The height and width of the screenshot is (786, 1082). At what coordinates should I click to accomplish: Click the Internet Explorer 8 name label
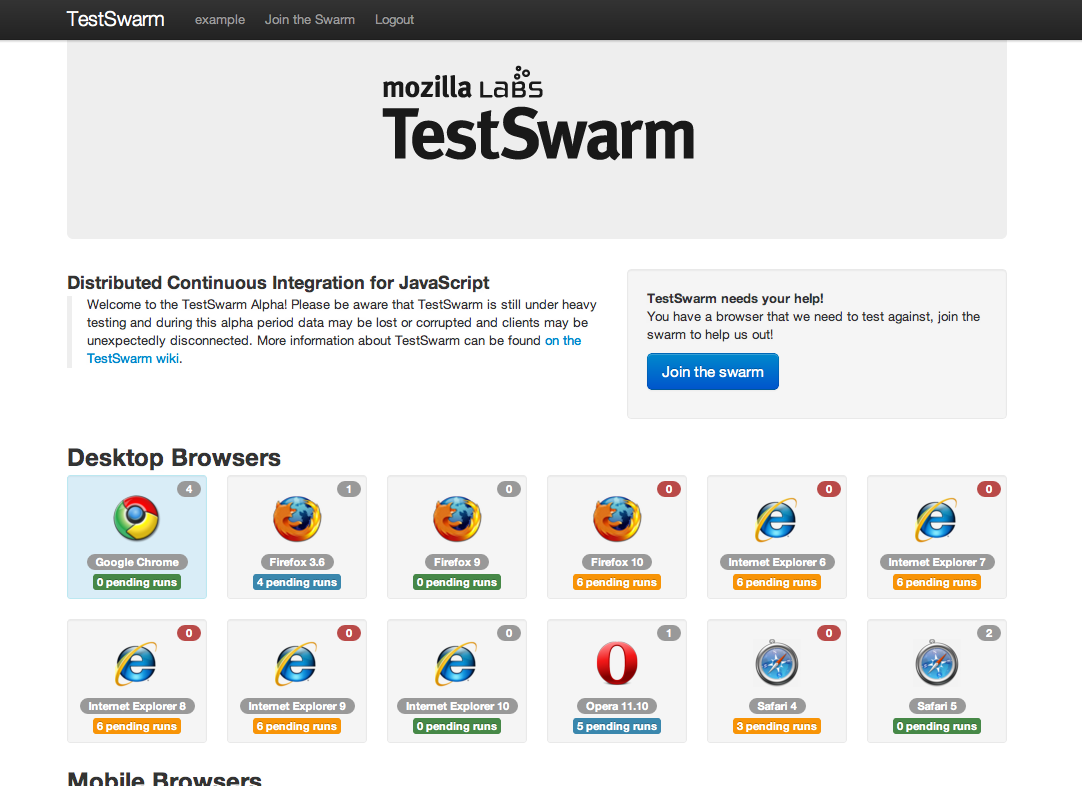137,706
